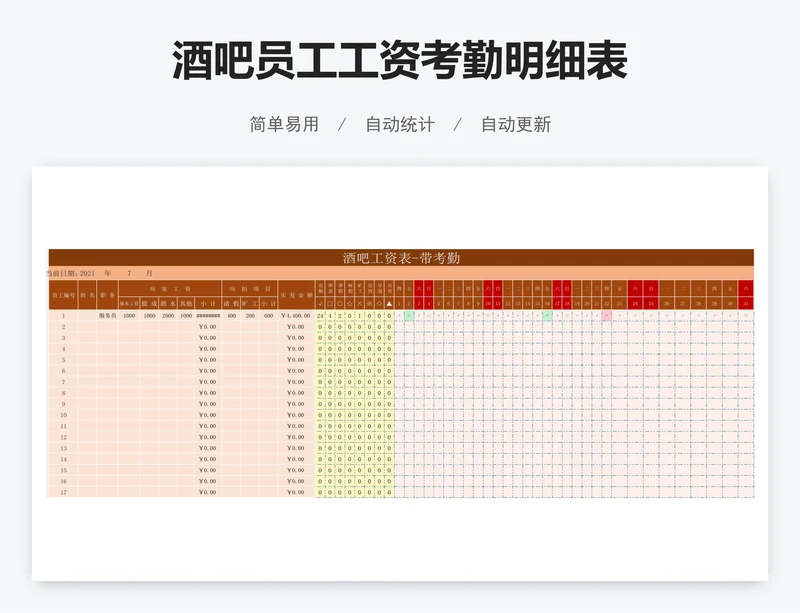This screenshot has width=800, height=613.
Task: Click the red day 31 header cell
Action: click(x=746, y=304)
